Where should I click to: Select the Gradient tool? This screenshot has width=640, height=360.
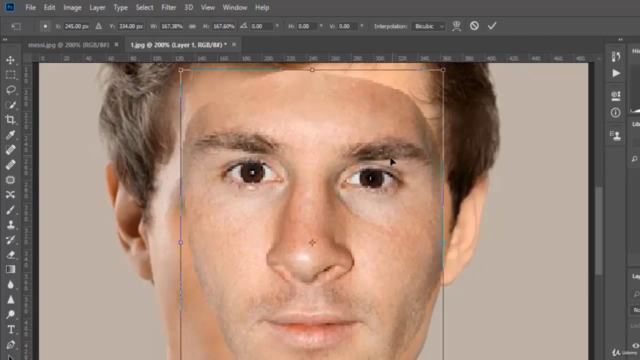click(x=11, y=269)
